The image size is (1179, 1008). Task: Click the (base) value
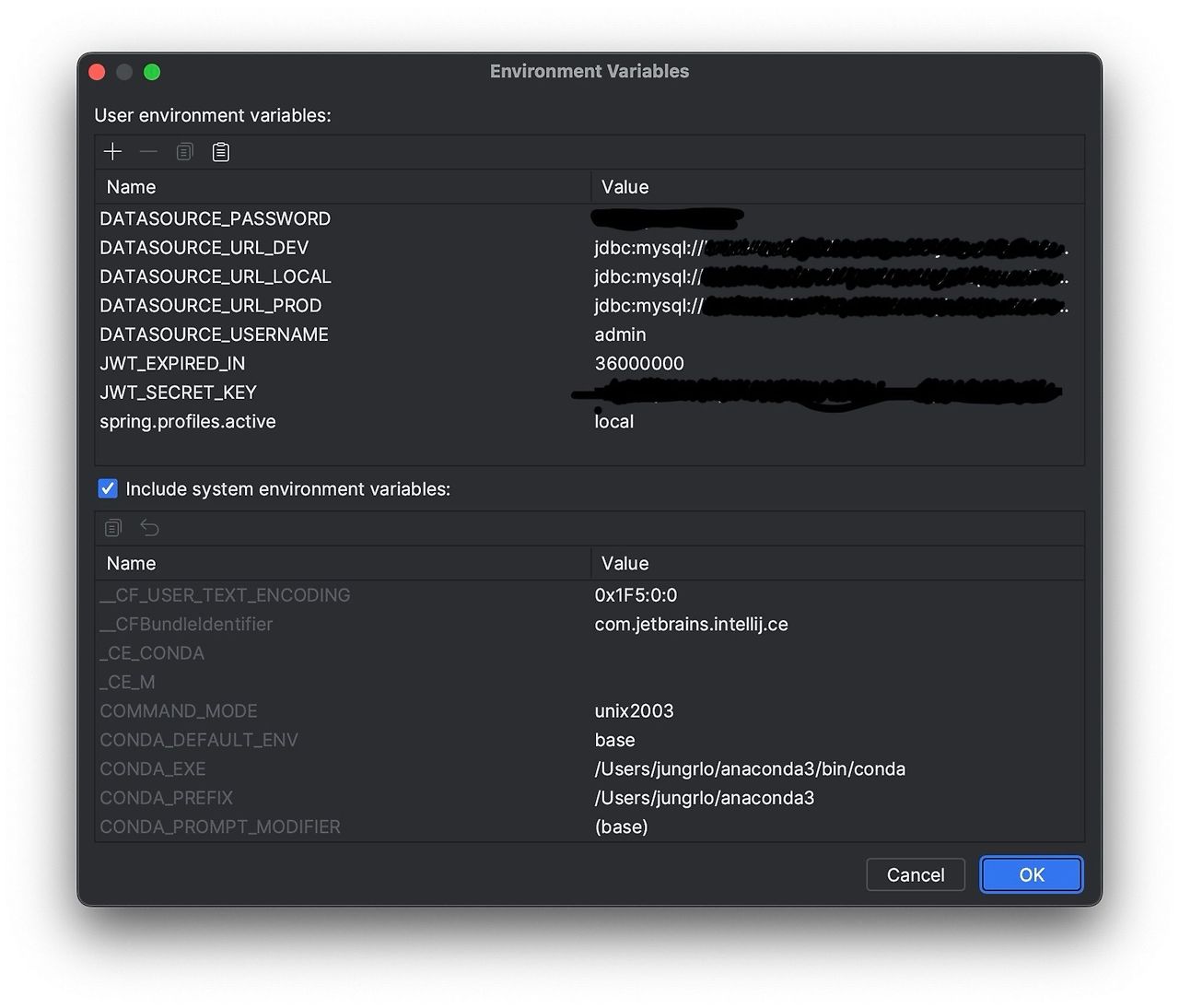[x=622, y=826]
